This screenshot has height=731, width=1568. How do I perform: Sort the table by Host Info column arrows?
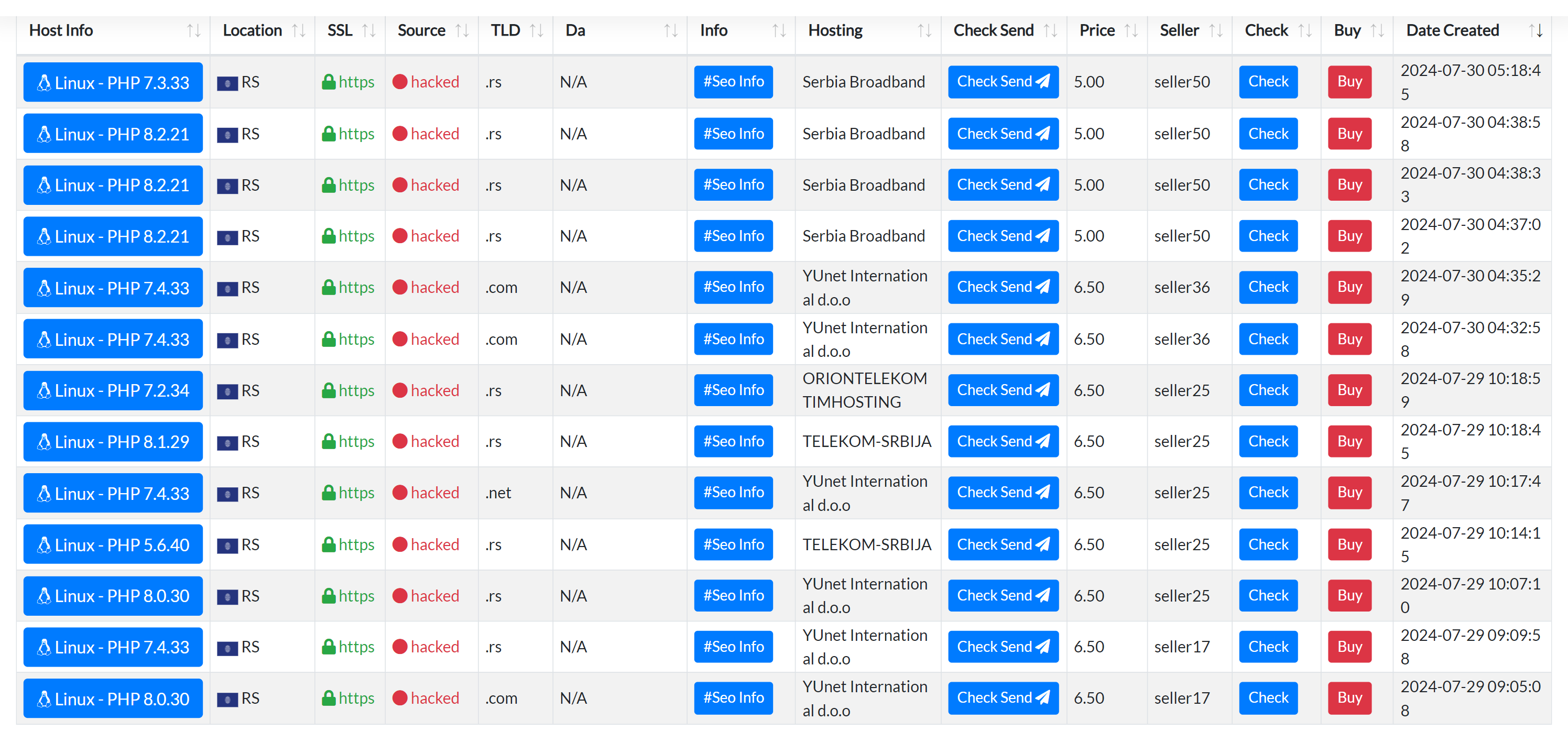pyautogui.click(x=193, y=30)
